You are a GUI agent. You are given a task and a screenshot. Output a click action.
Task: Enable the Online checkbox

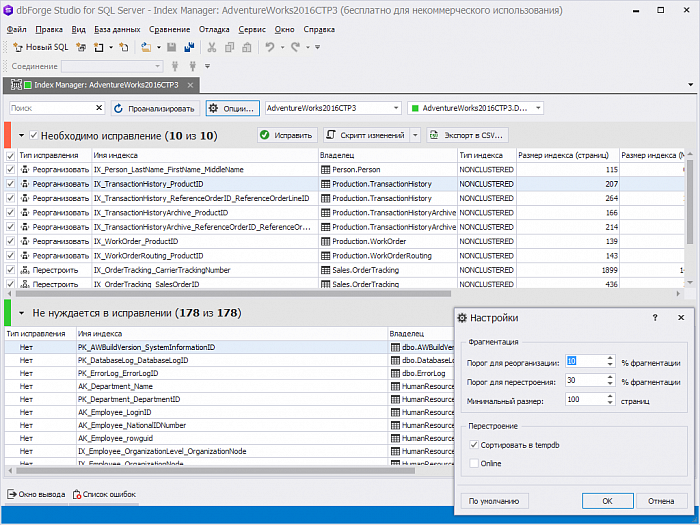tap(474, 463)
